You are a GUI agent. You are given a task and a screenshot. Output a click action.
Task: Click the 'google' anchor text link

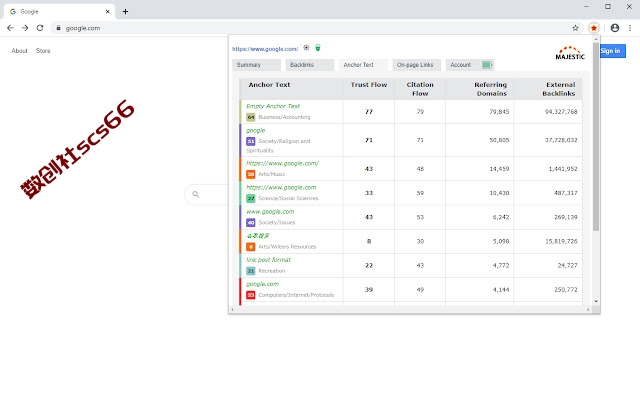point(256,130)
